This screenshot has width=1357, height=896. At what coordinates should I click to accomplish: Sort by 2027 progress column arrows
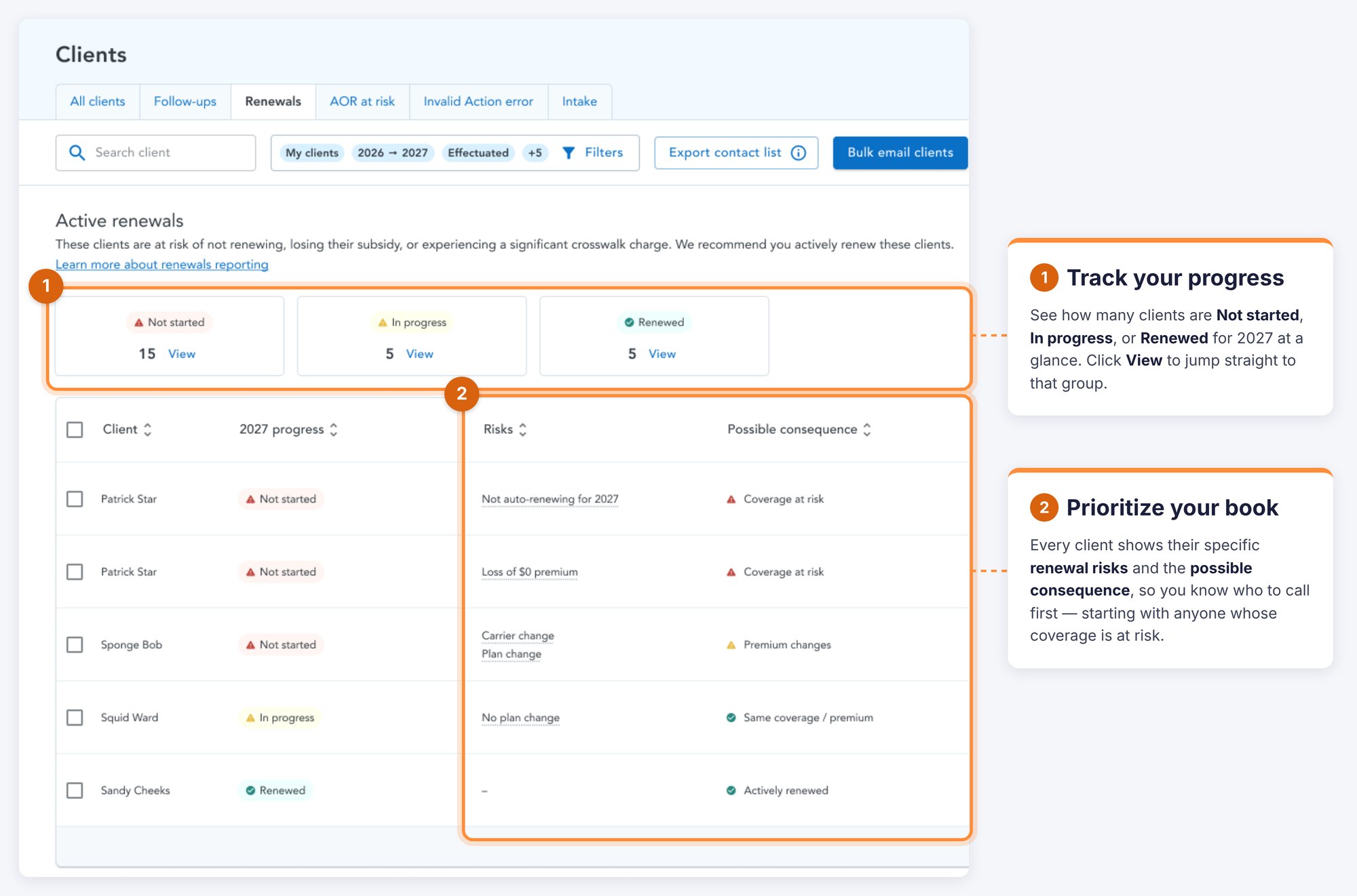click(x=334, y=429)
